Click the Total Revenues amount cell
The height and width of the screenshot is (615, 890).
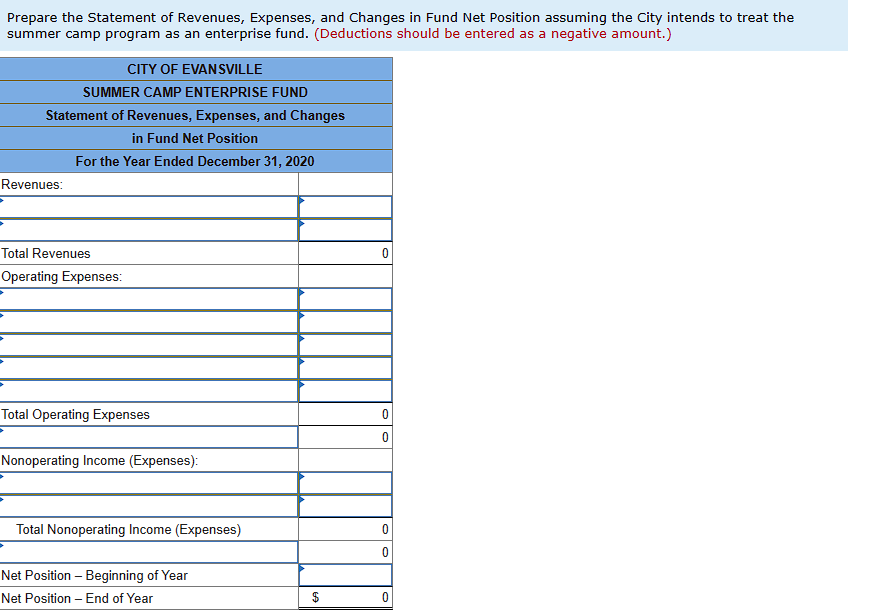point(345,253)
